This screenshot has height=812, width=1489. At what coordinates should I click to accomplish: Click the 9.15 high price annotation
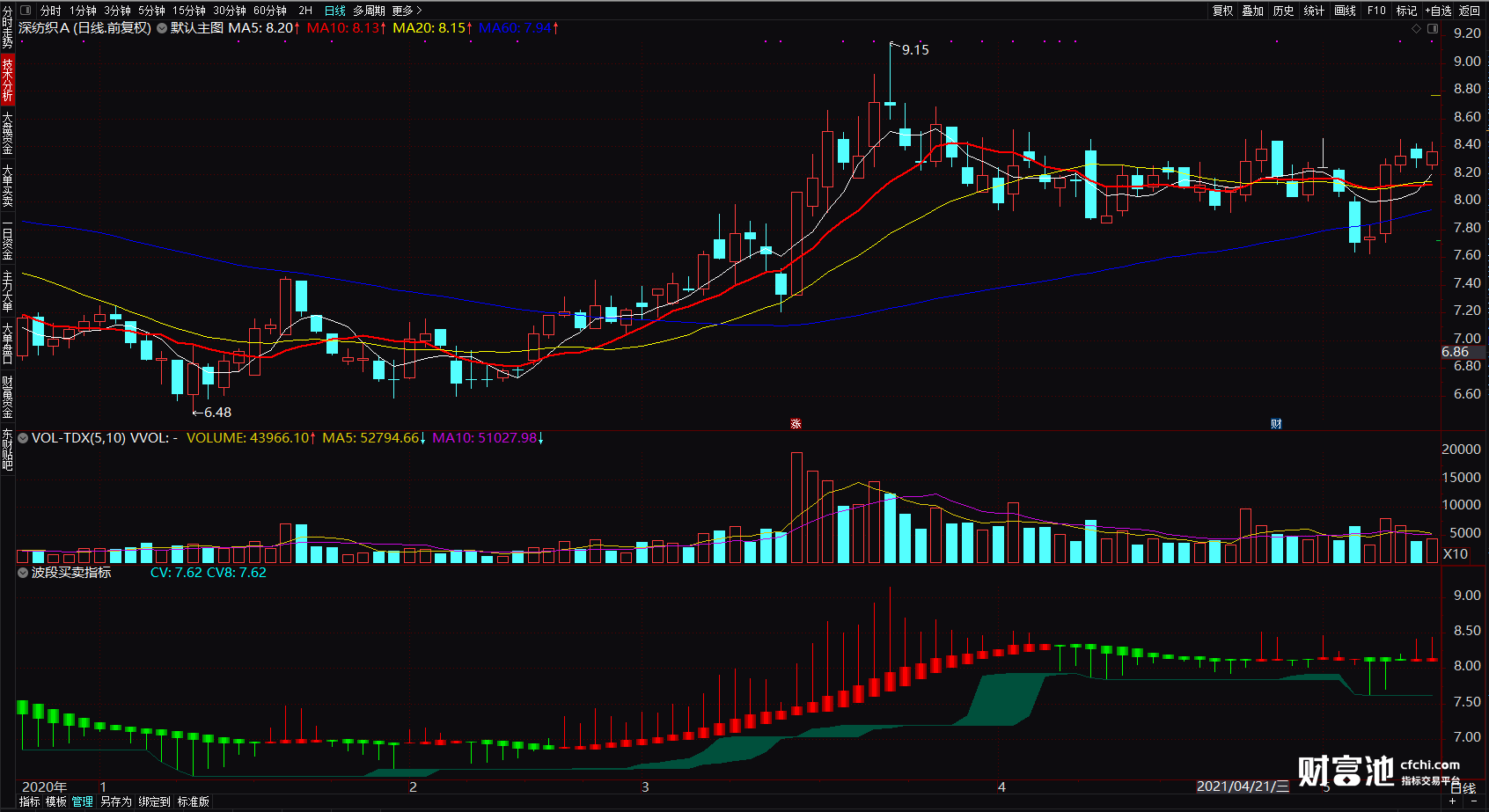[915, 50]
